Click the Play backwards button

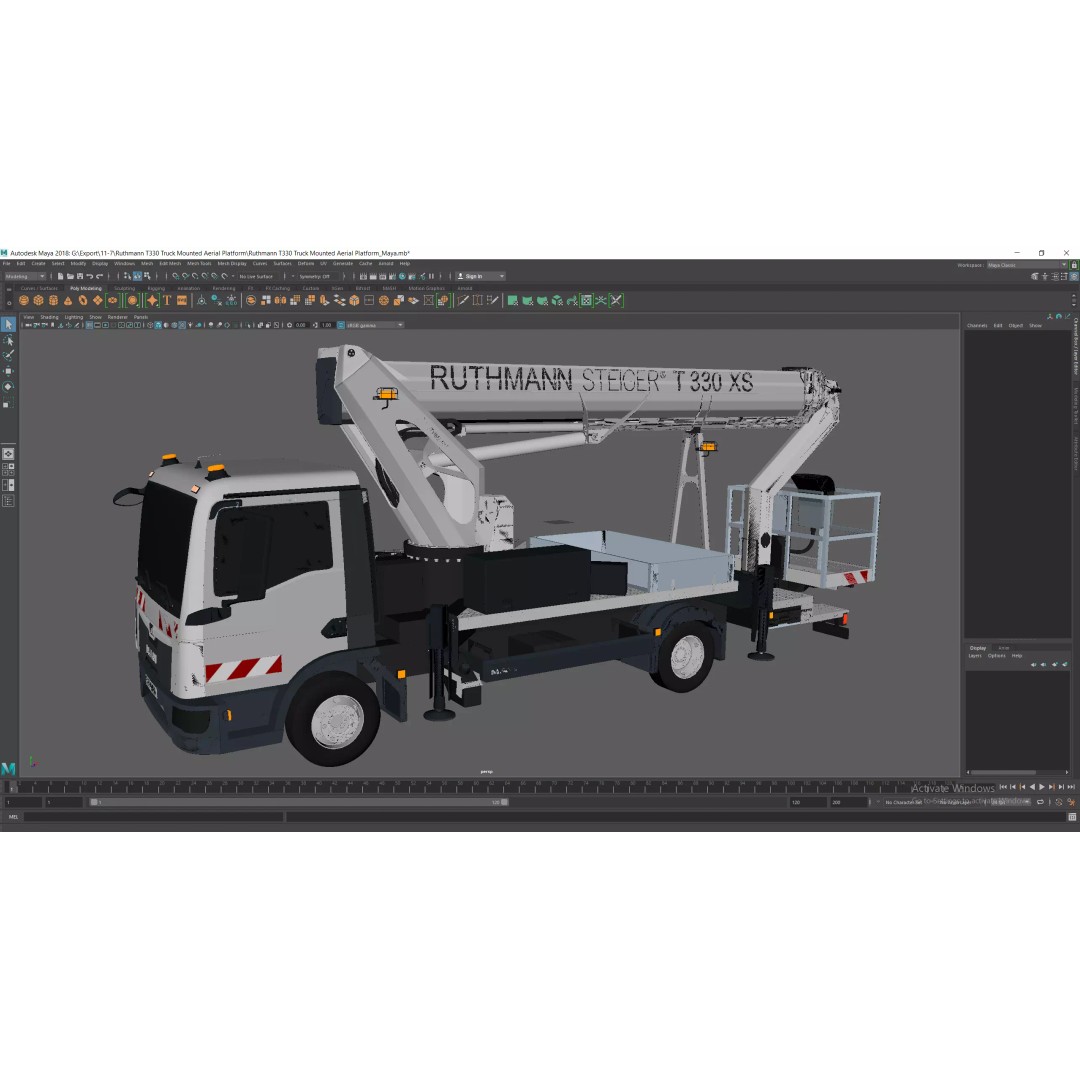point(1032,787)
